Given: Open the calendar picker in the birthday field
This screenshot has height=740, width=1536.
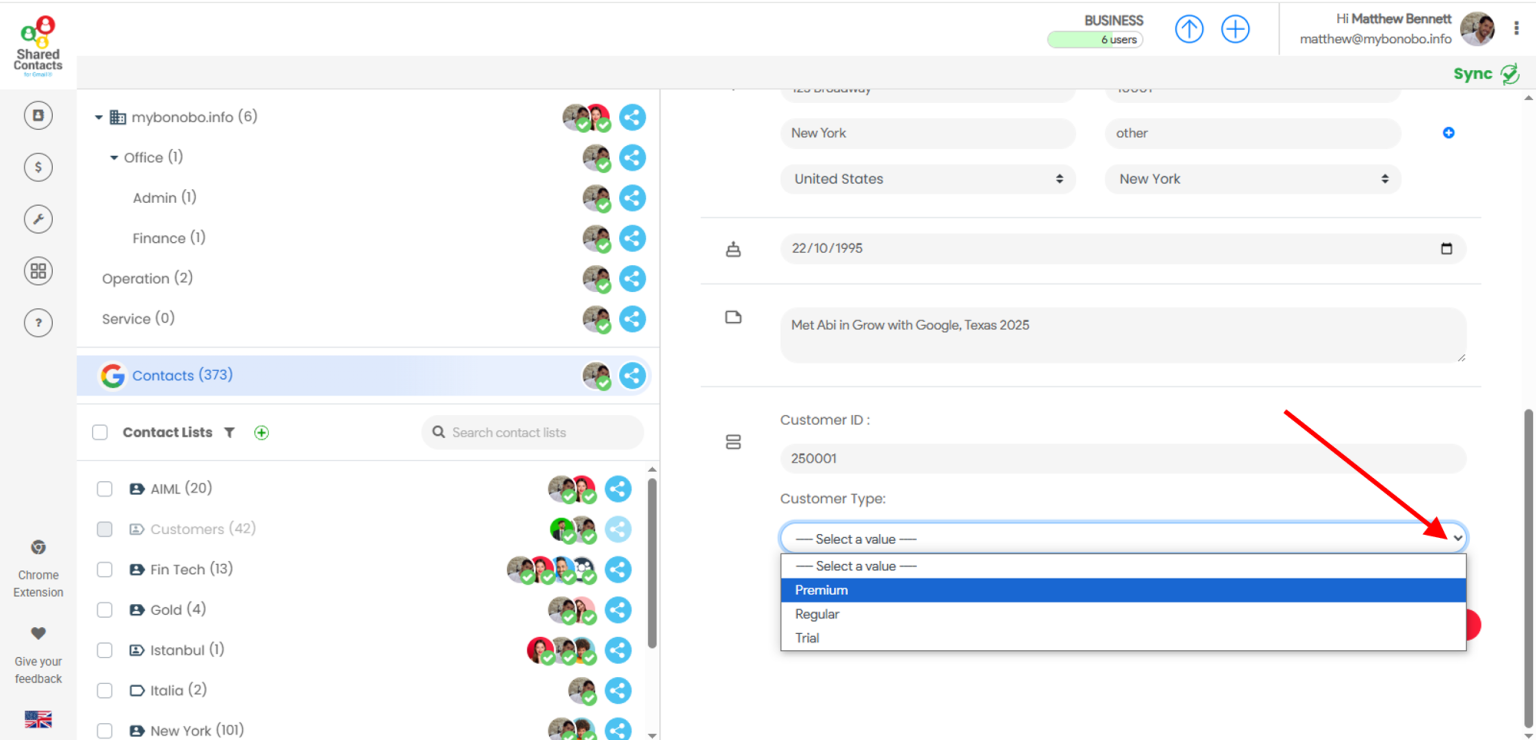Looking at the screenshot, I should [1446, 249].
